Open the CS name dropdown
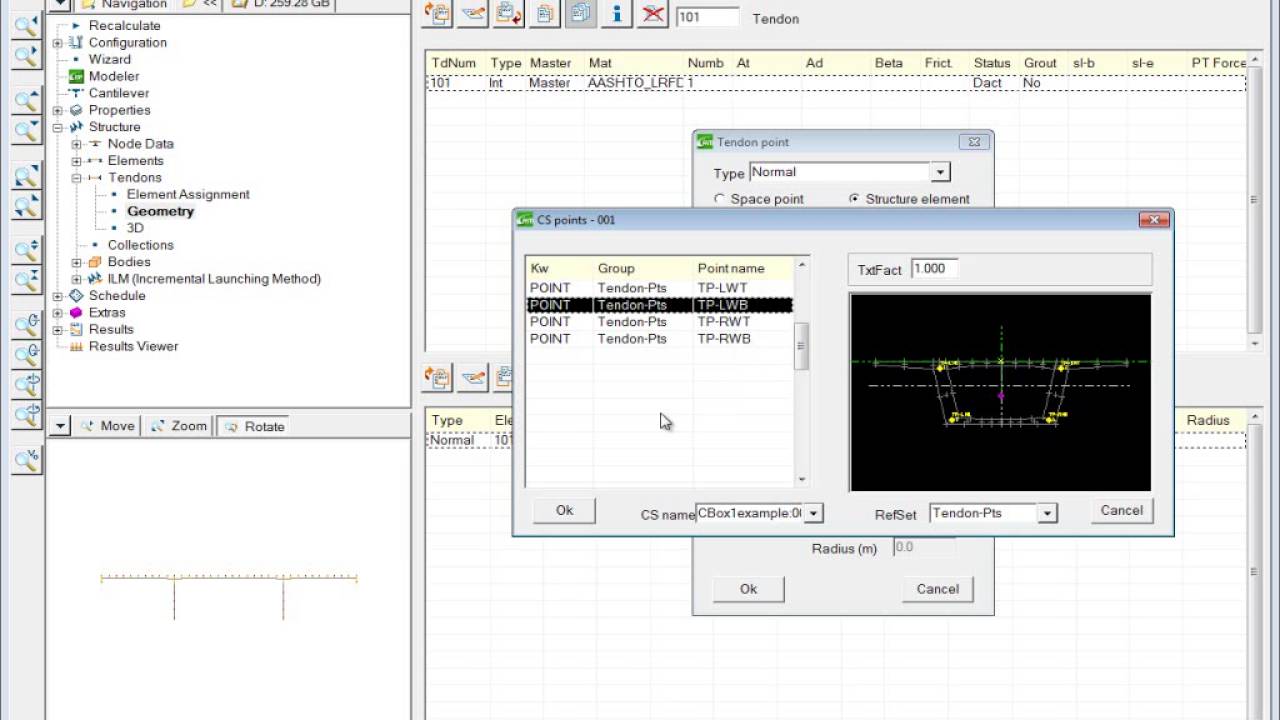1280x720 pixels. 813,513
